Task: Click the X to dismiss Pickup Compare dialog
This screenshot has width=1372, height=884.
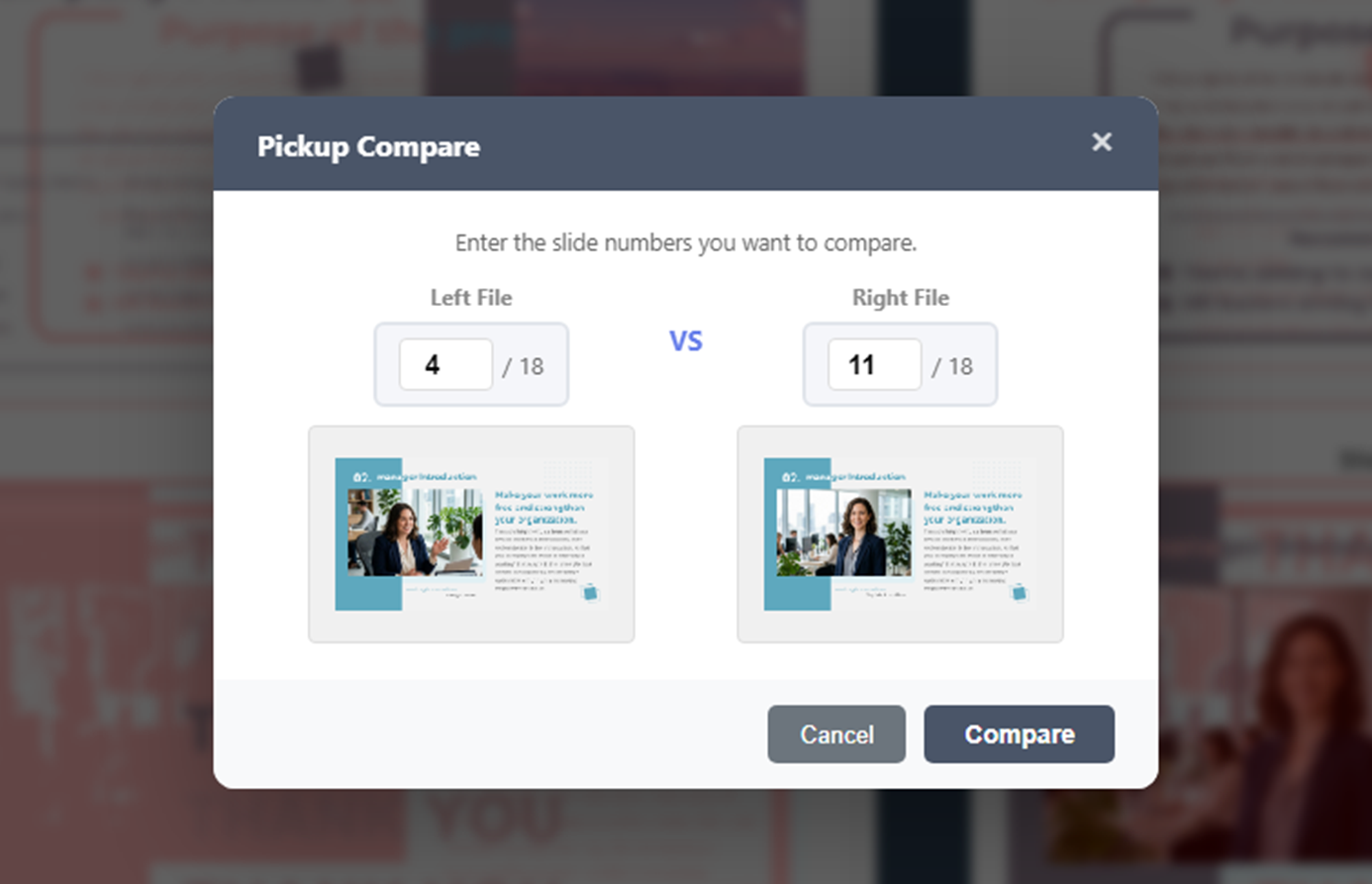Action: point(1101,142)
